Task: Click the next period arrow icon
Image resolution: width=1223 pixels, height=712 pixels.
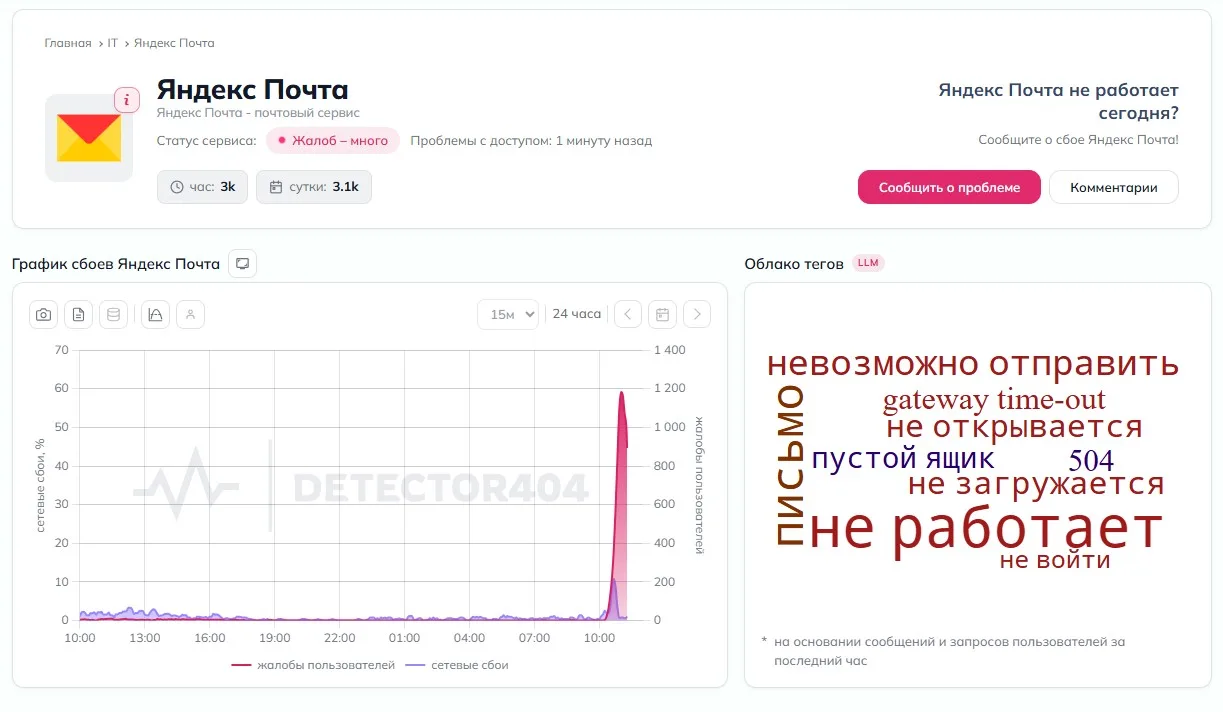Action: point(697,314)
